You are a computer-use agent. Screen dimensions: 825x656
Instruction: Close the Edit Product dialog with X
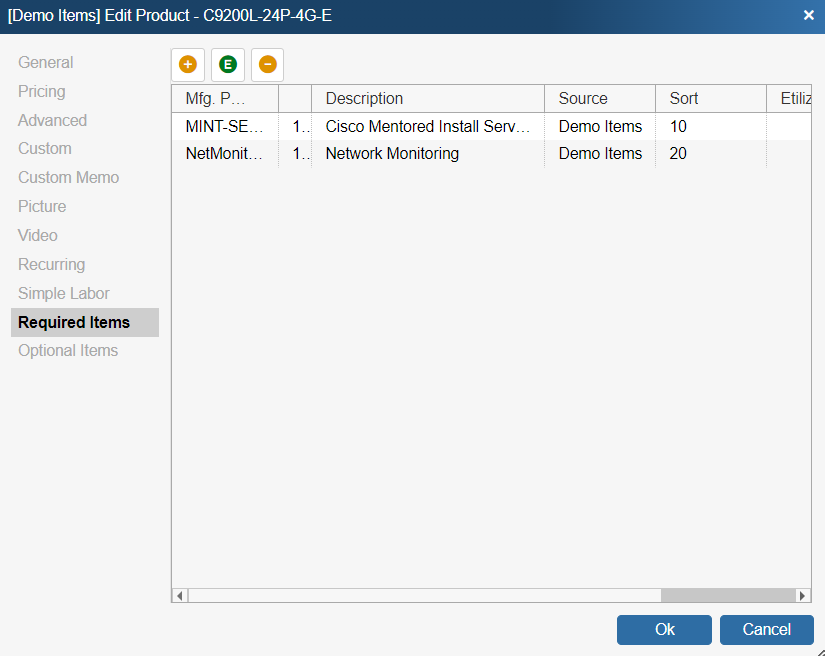coord(808,16)
